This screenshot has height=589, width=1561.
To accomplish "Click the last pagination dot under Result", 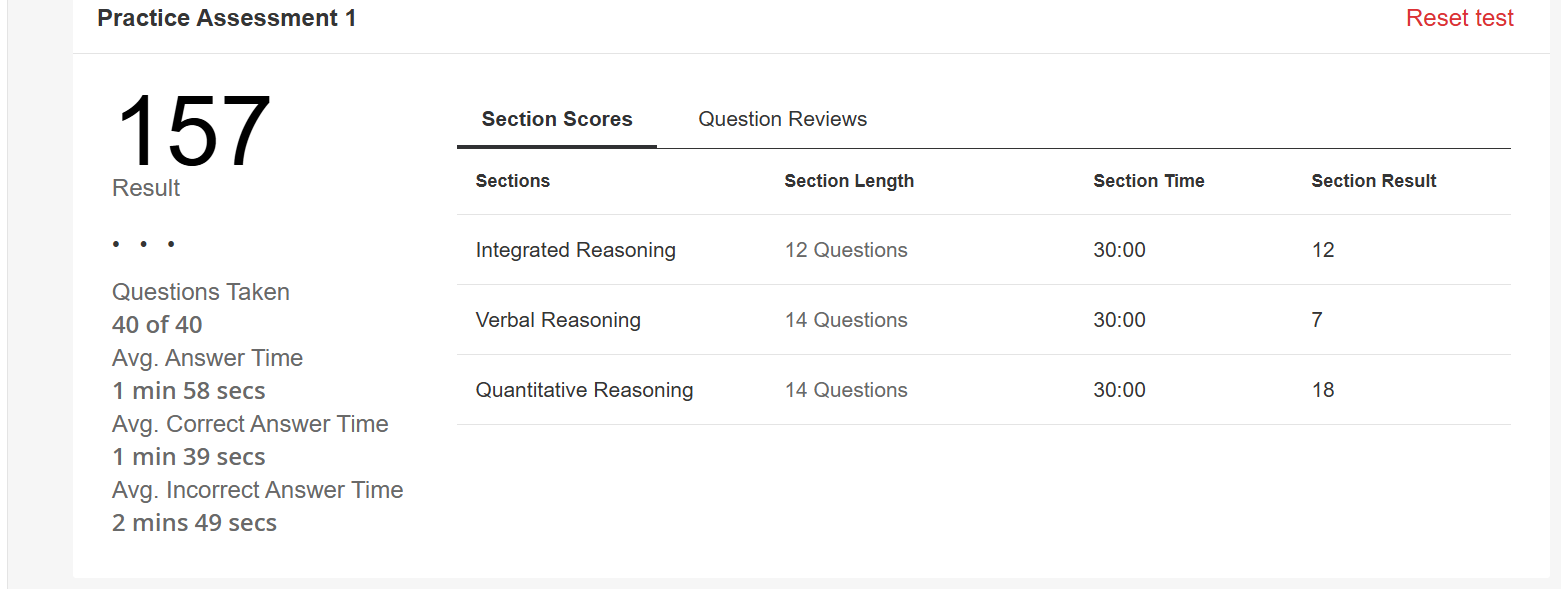I will pos(171,244).
